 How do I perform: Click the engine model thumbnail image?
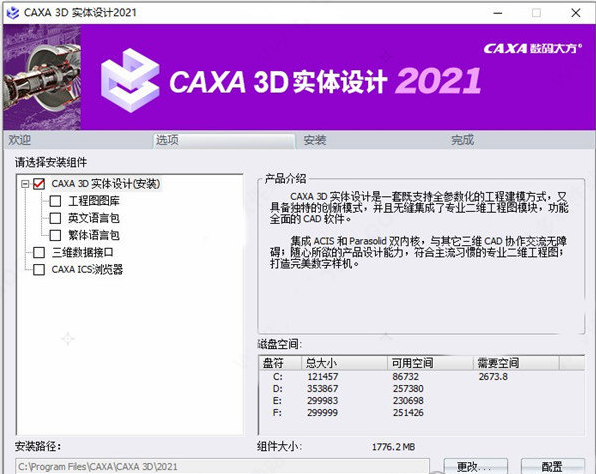pyautogui.click(x=42, y=78)
